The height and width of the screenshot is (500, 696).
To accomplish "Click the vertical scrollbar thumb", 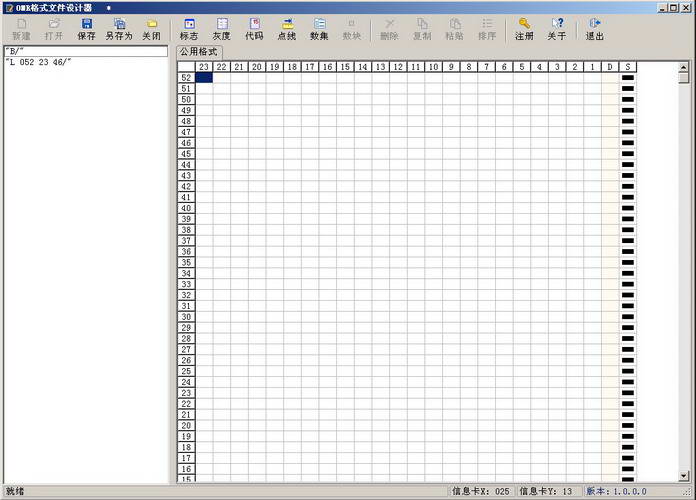I will [x=684, y=78].
